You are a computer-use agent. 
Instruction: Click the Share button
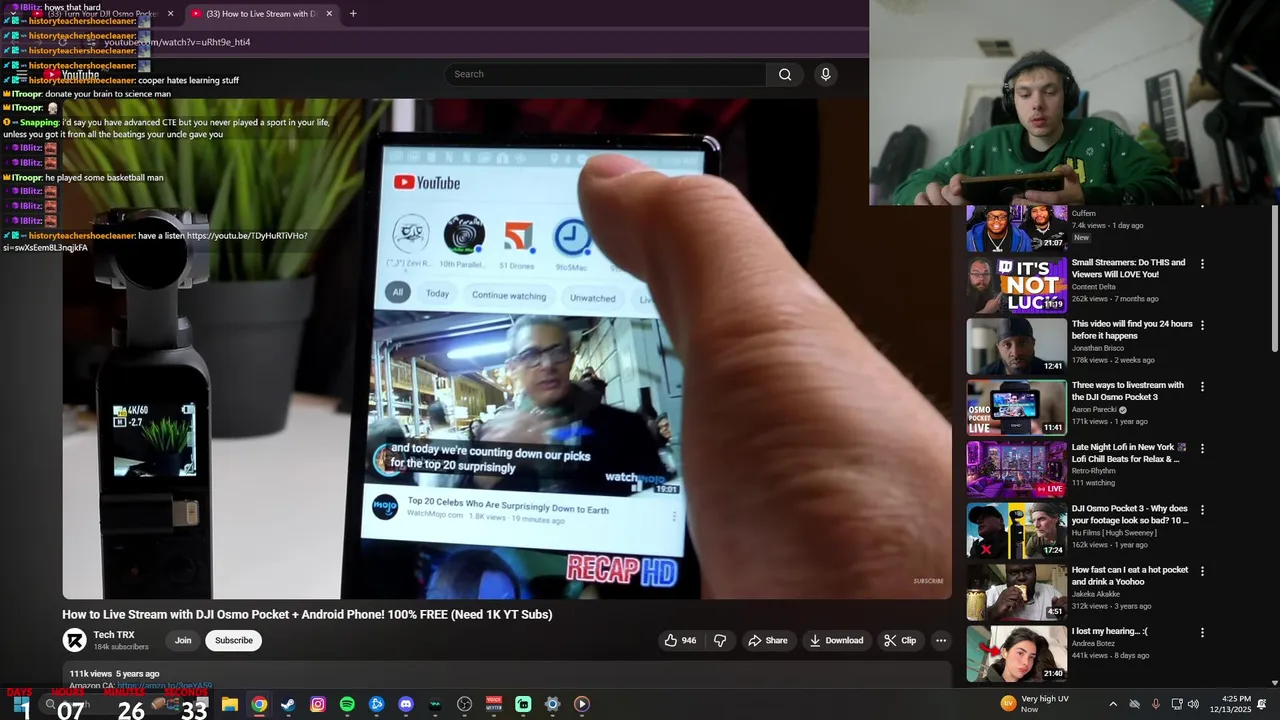point(768,640)
